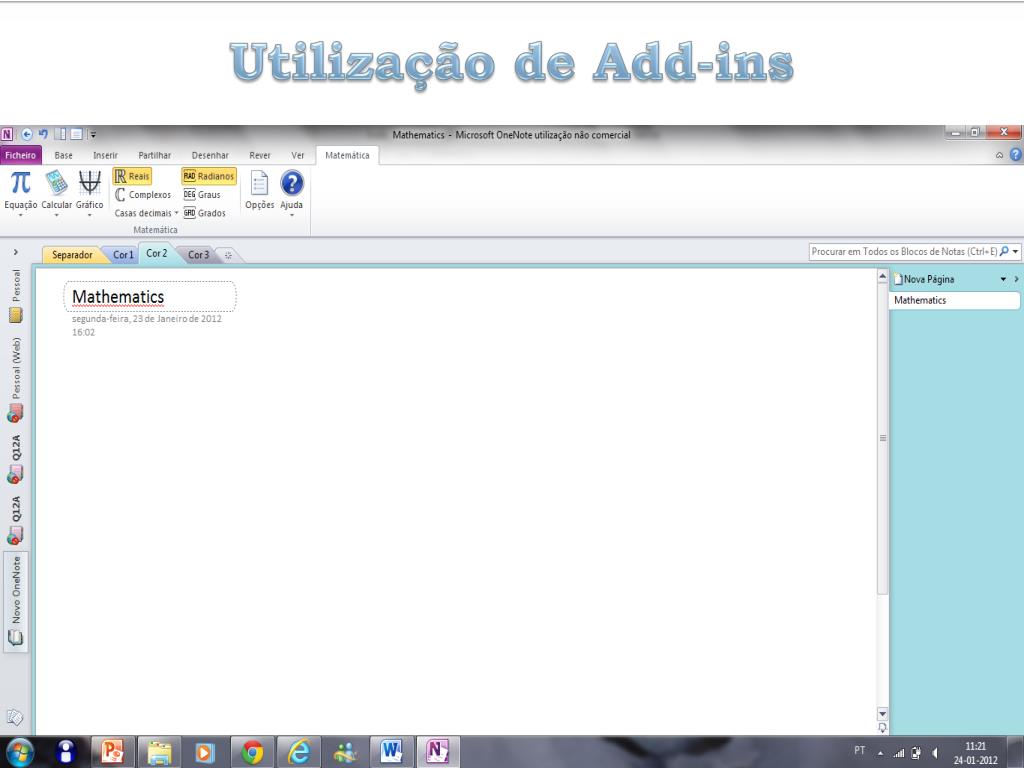1024x768 pixels.
Task: Open the Ficheiro menu
Action: pyautogui.click(x=21, y=155)
